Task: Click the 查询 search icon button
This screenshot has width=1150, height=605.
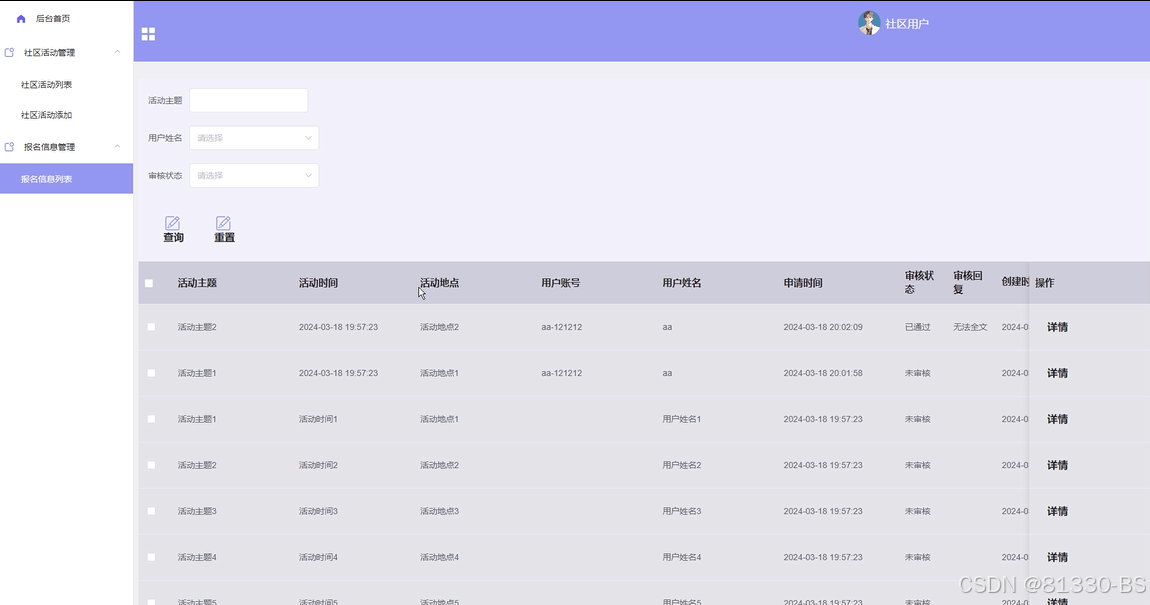Action: tap(173, 230)
